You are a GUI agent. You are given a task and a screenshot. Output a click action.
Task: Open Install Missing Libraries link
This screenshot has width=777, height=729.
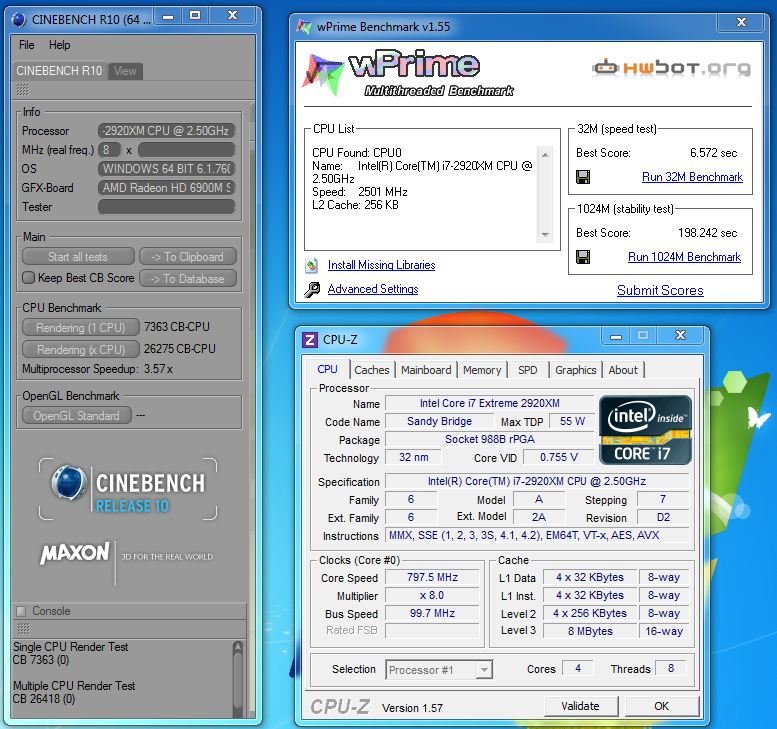pos(382,265)
